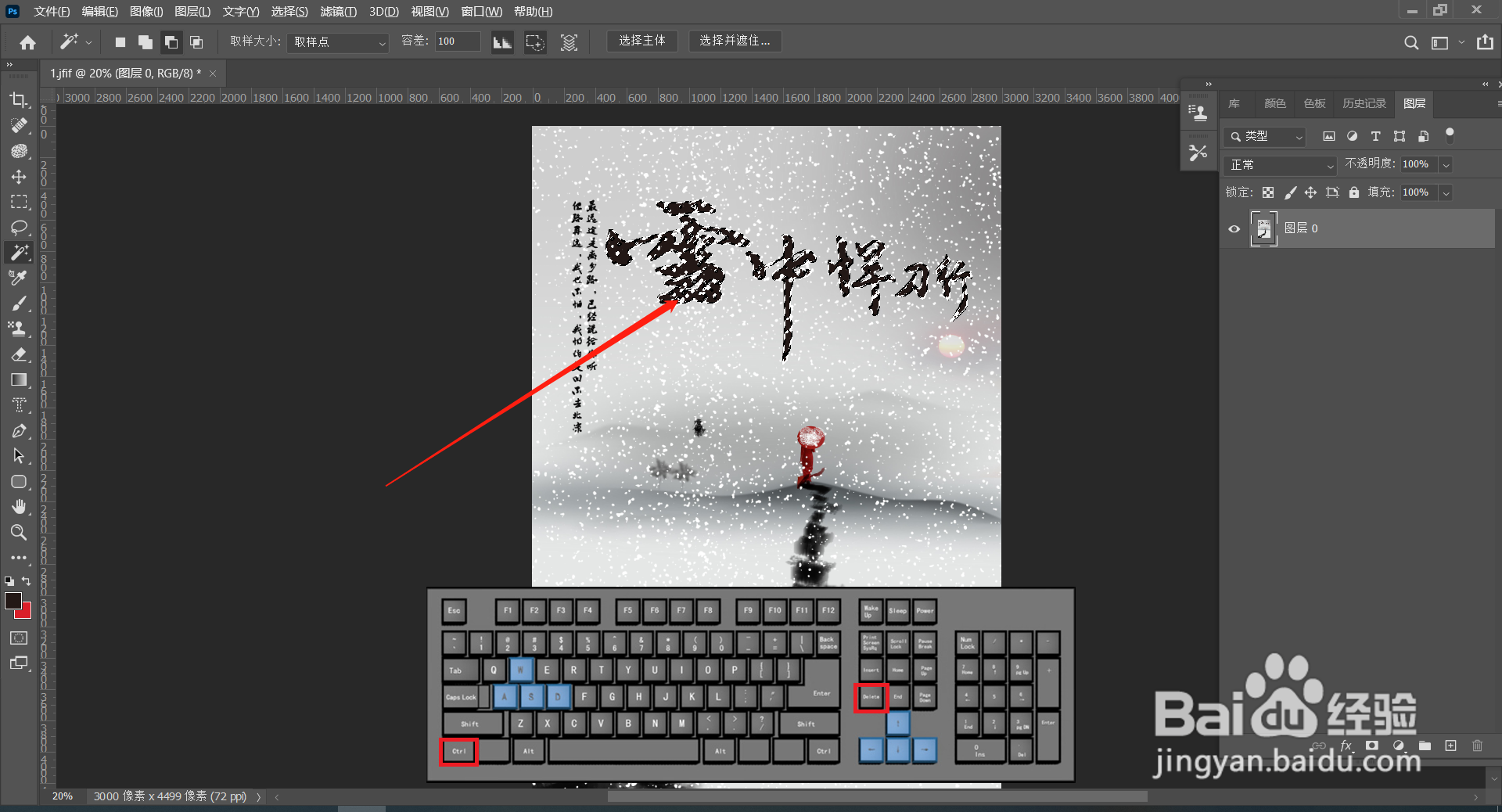
Task: Expand the 不透明度 opacity dropdown
Action: [x=1446, y=165]
